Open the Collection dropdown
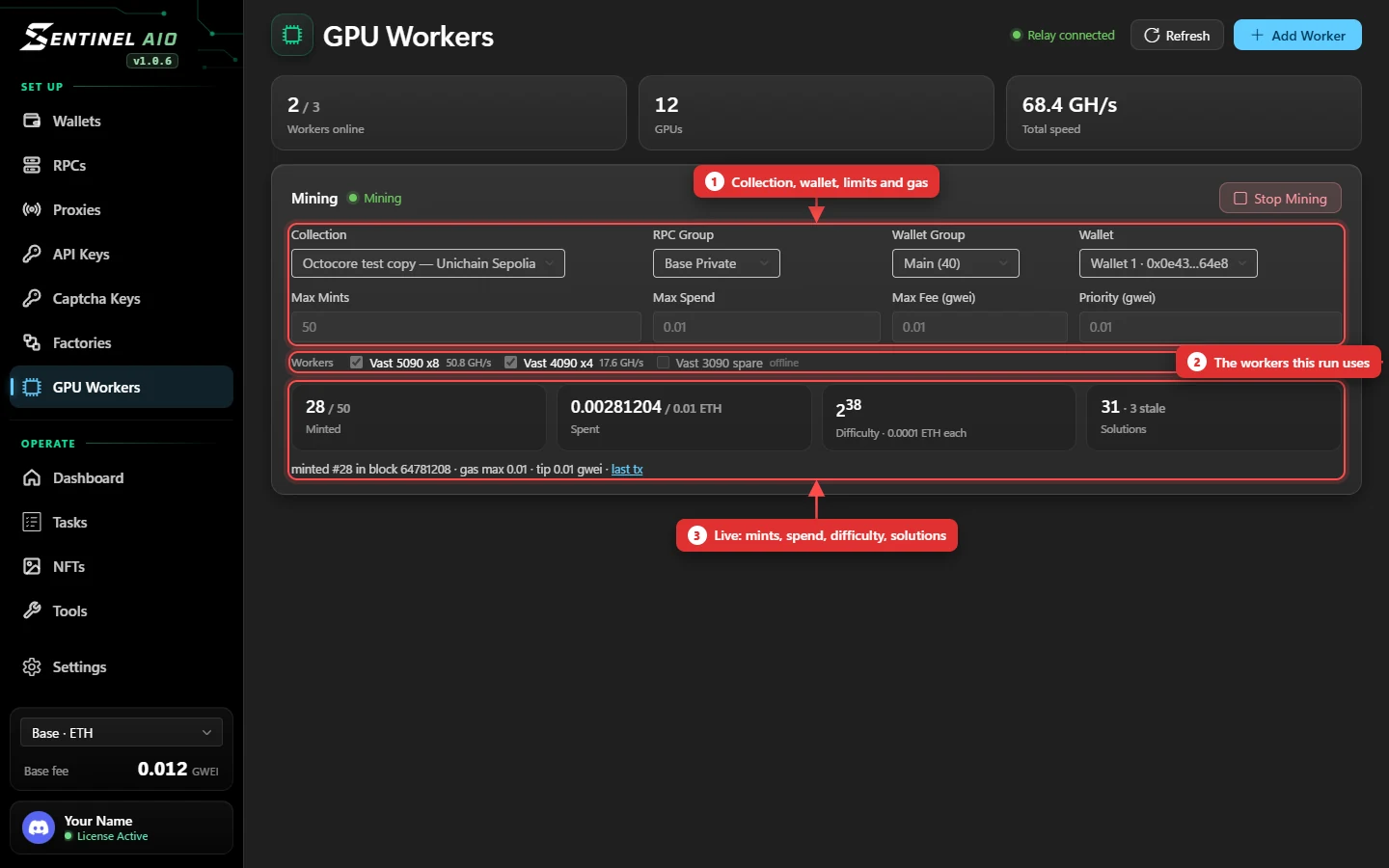 [428, 263]
